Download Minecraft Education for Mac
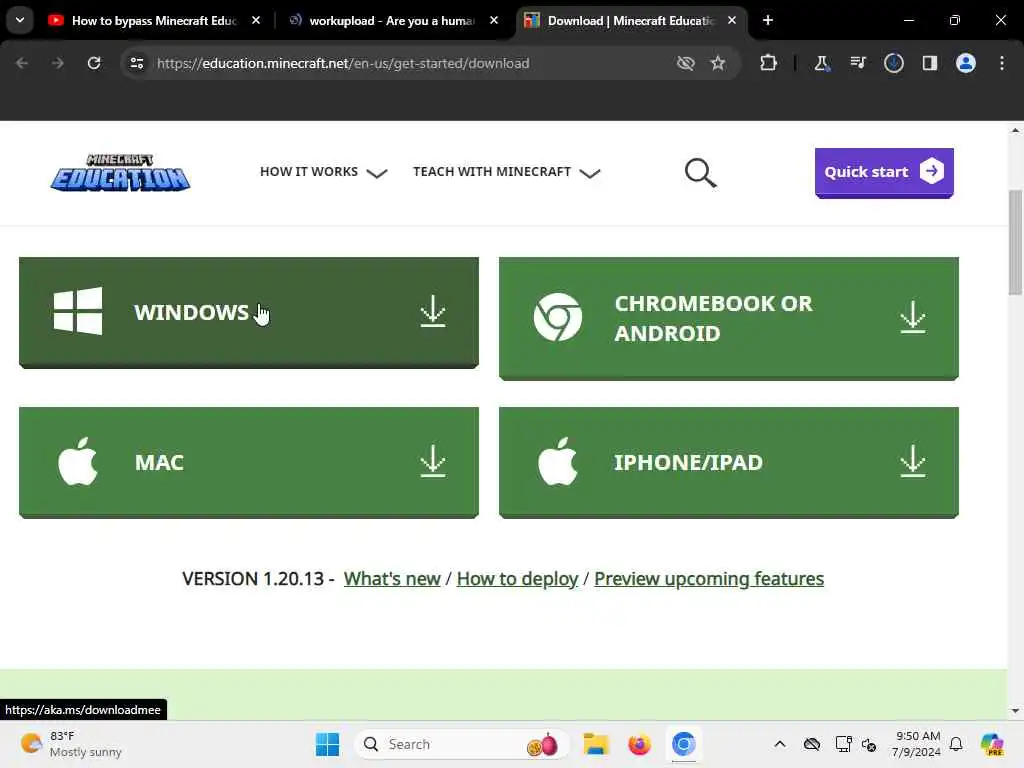This screenshot has height=768, width=1024. (249, 462)
